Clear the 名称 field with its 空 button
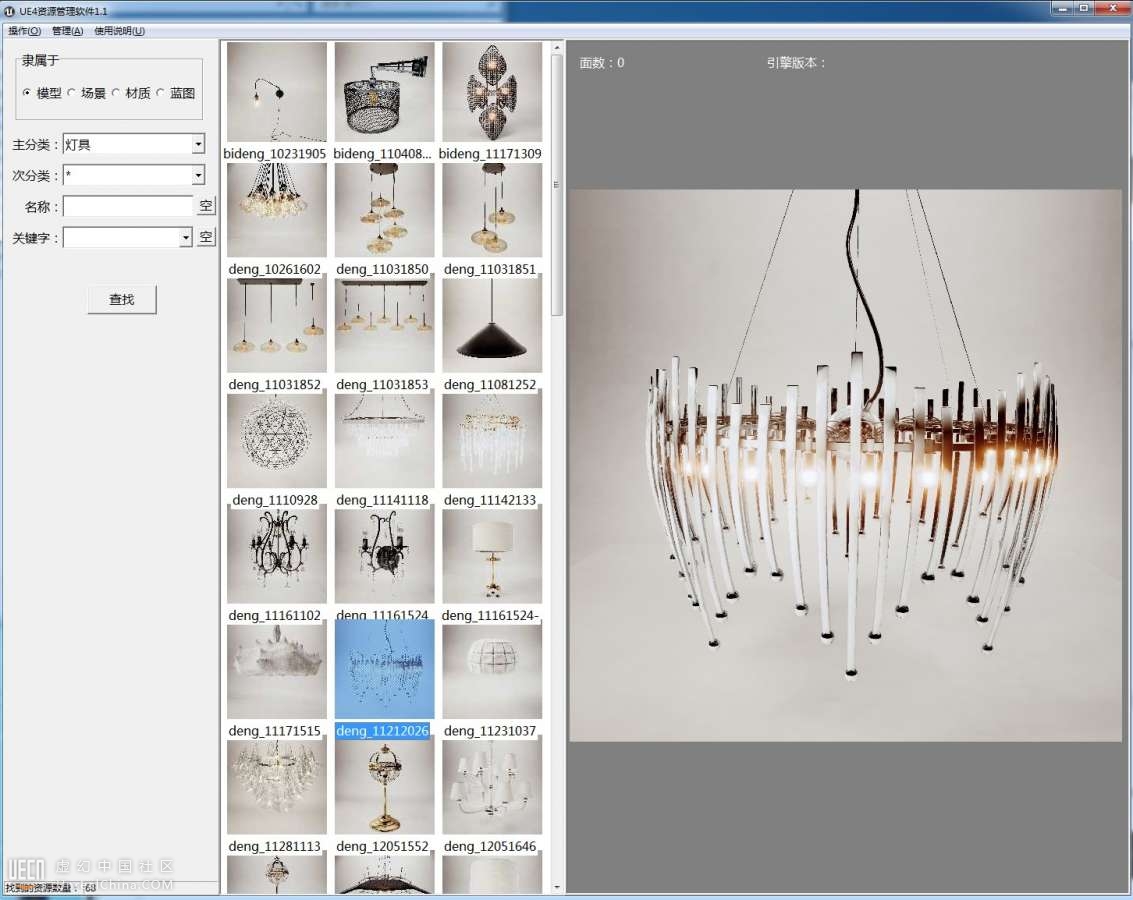Image resolution: width=1133 pixels, height=900 pixels. click(x=206, y=207)
